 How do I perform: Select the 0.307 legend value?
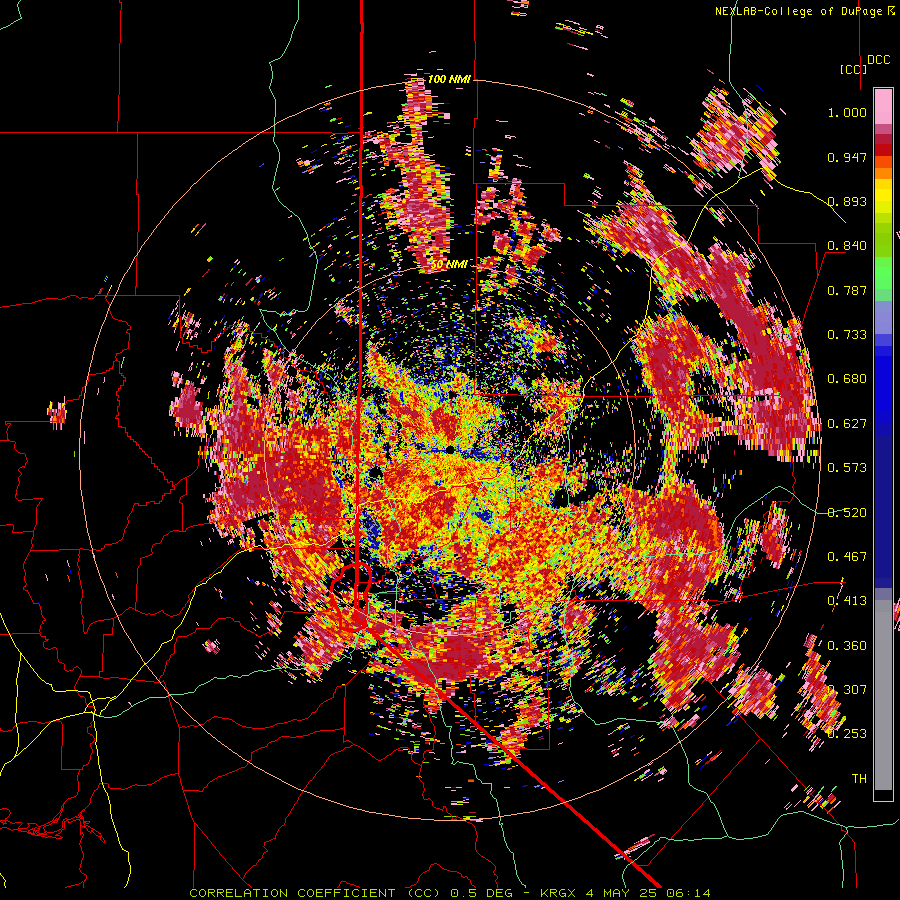click(847, 690)
